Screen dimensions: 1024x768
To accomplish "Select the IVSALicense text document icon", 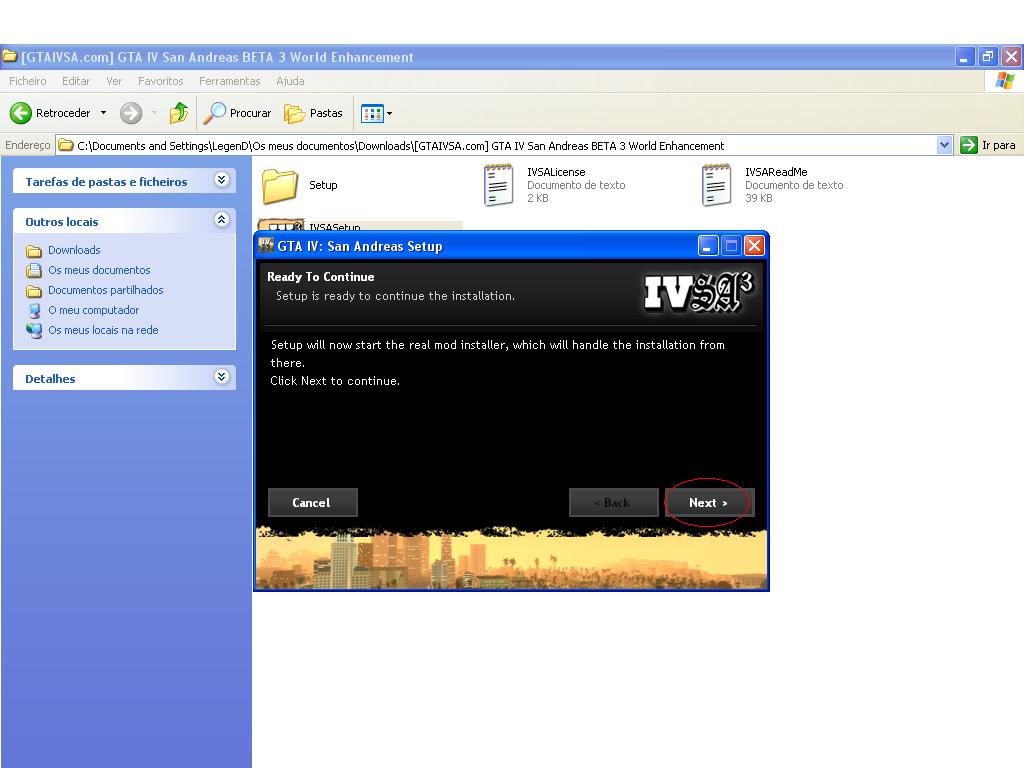I will pyautogui.click(x=498, y=185).
